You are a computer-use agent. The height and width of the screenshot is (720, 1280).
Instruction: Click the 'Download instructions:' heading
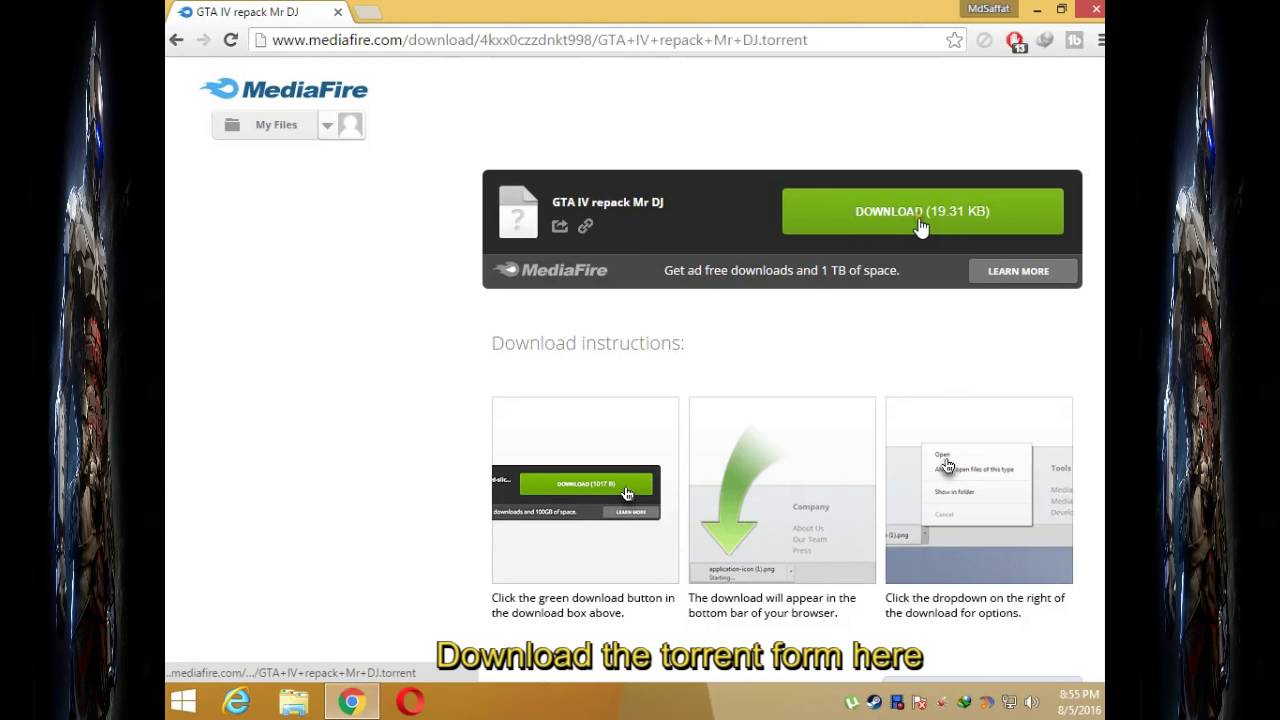[588, 343]
